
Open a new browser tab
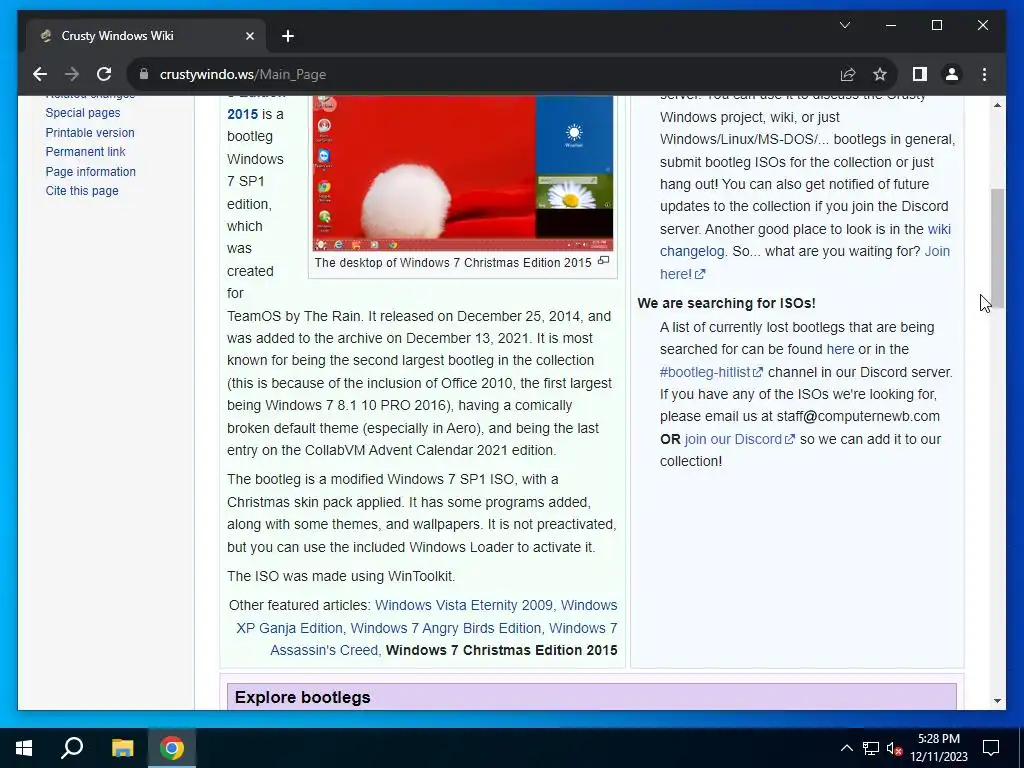288,36
